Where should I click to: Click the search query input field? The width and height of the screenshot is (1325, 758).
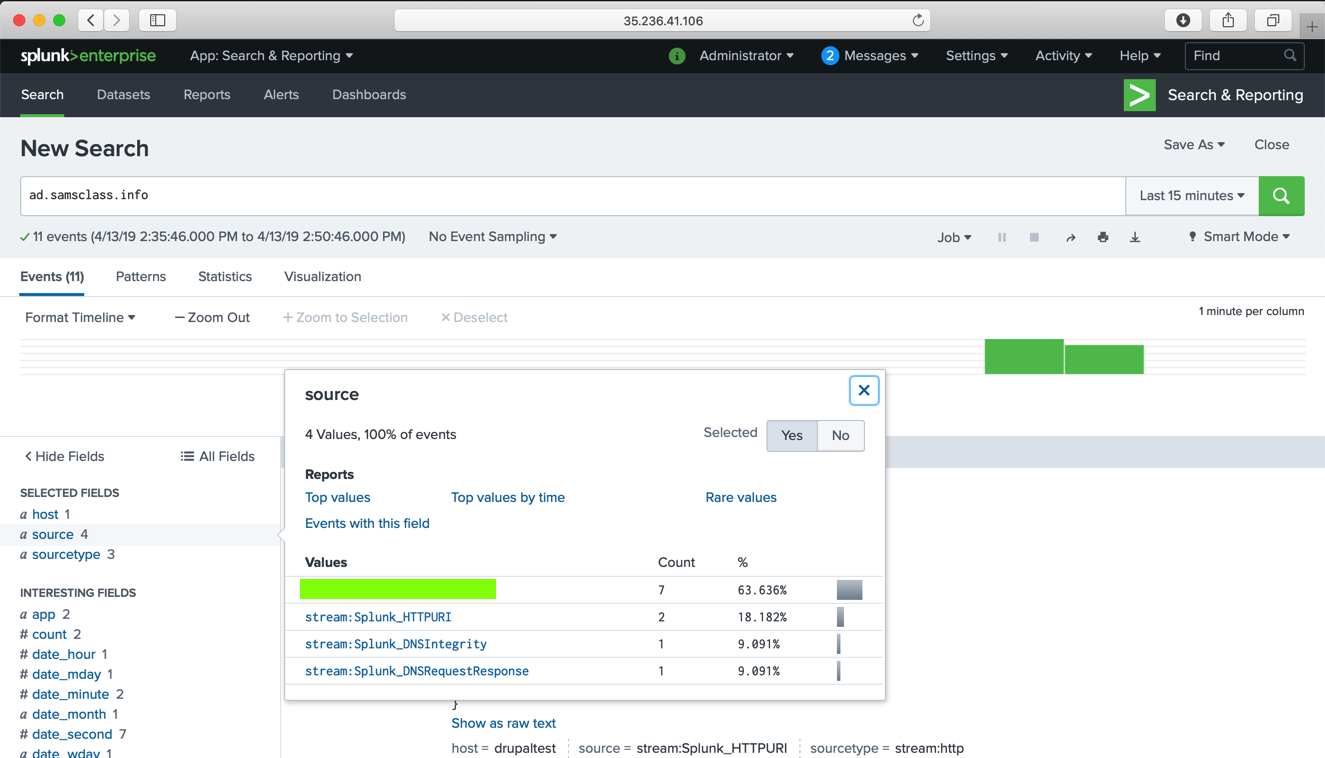click(x=573, y=196)
